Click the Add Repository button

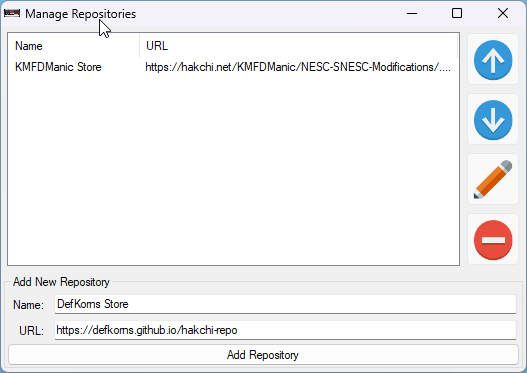(x=263, y=355)
